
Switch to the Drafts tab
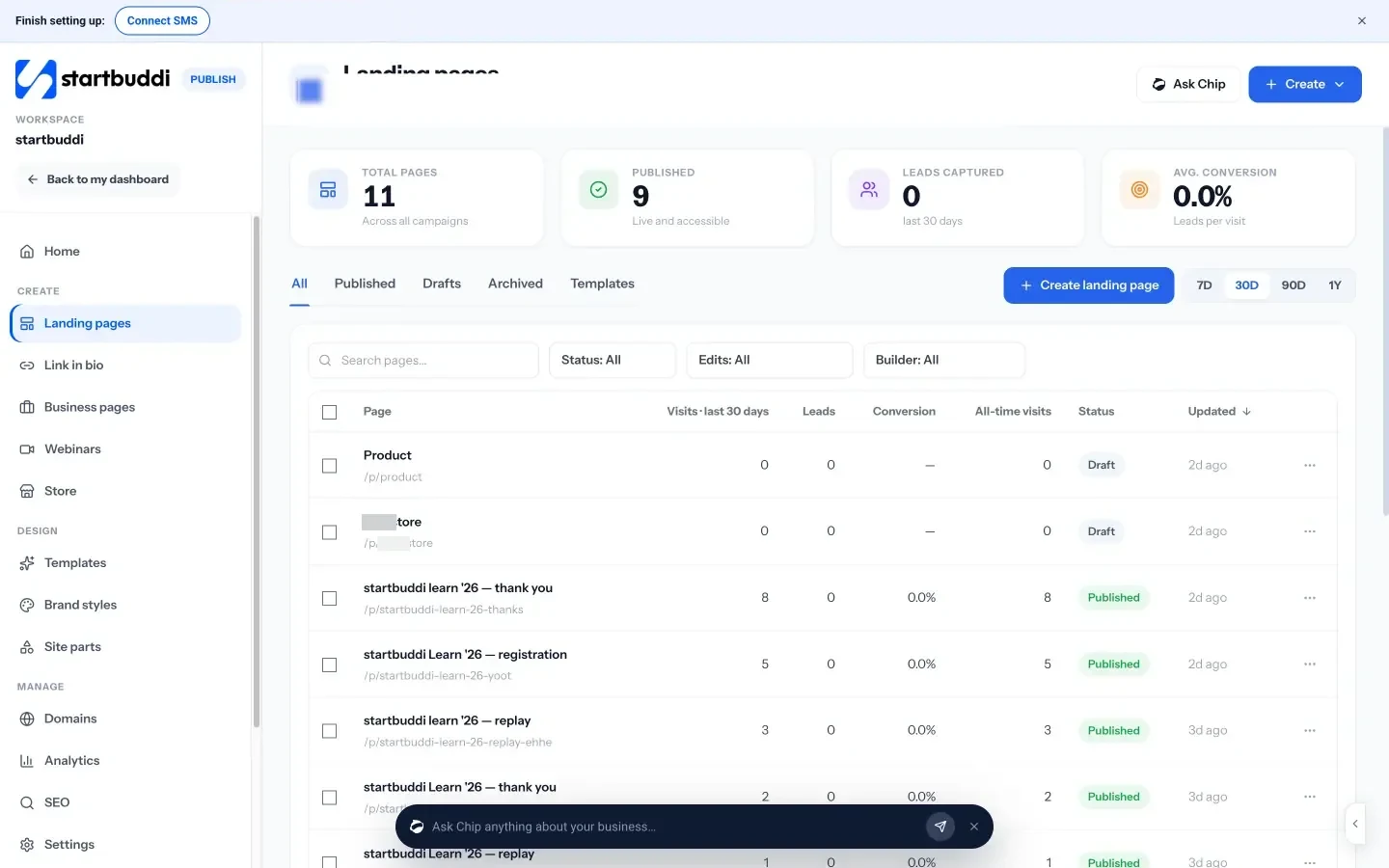442,284
